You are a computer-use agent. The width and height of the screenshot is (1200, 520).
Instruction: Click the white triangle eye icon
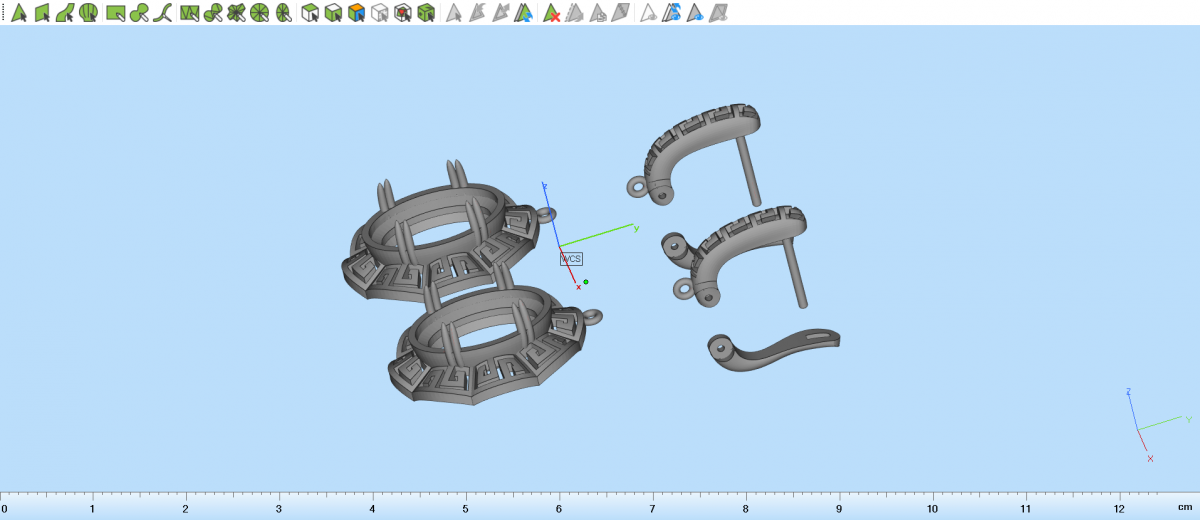[648, 13]
